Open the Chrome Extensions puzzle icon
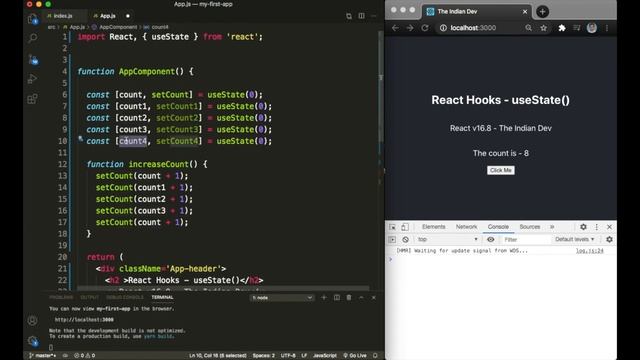The width and height of the screenshot is (640, 360). tap(562, 28)
